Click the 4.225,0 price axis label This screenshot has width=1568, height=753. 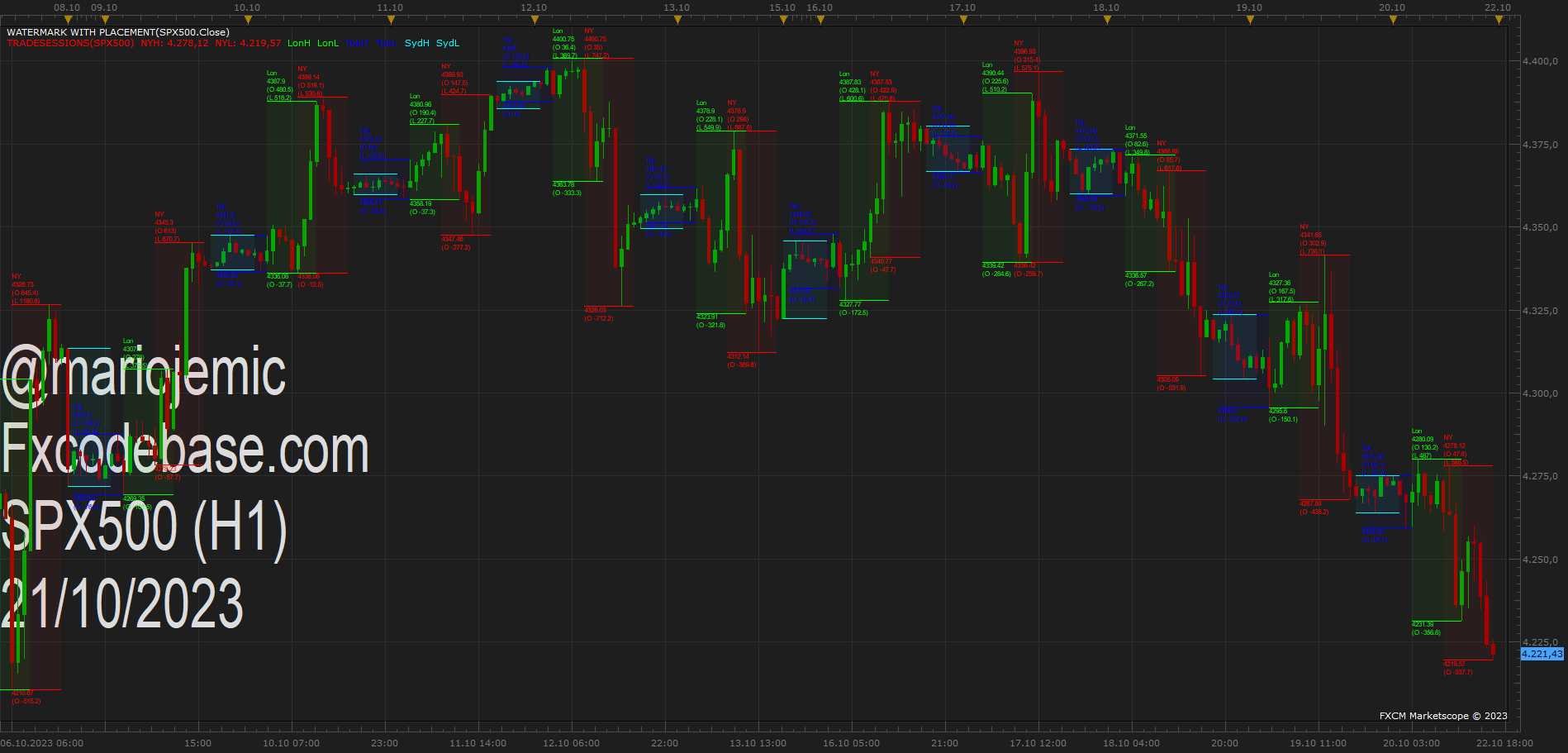click(1540, 641)
